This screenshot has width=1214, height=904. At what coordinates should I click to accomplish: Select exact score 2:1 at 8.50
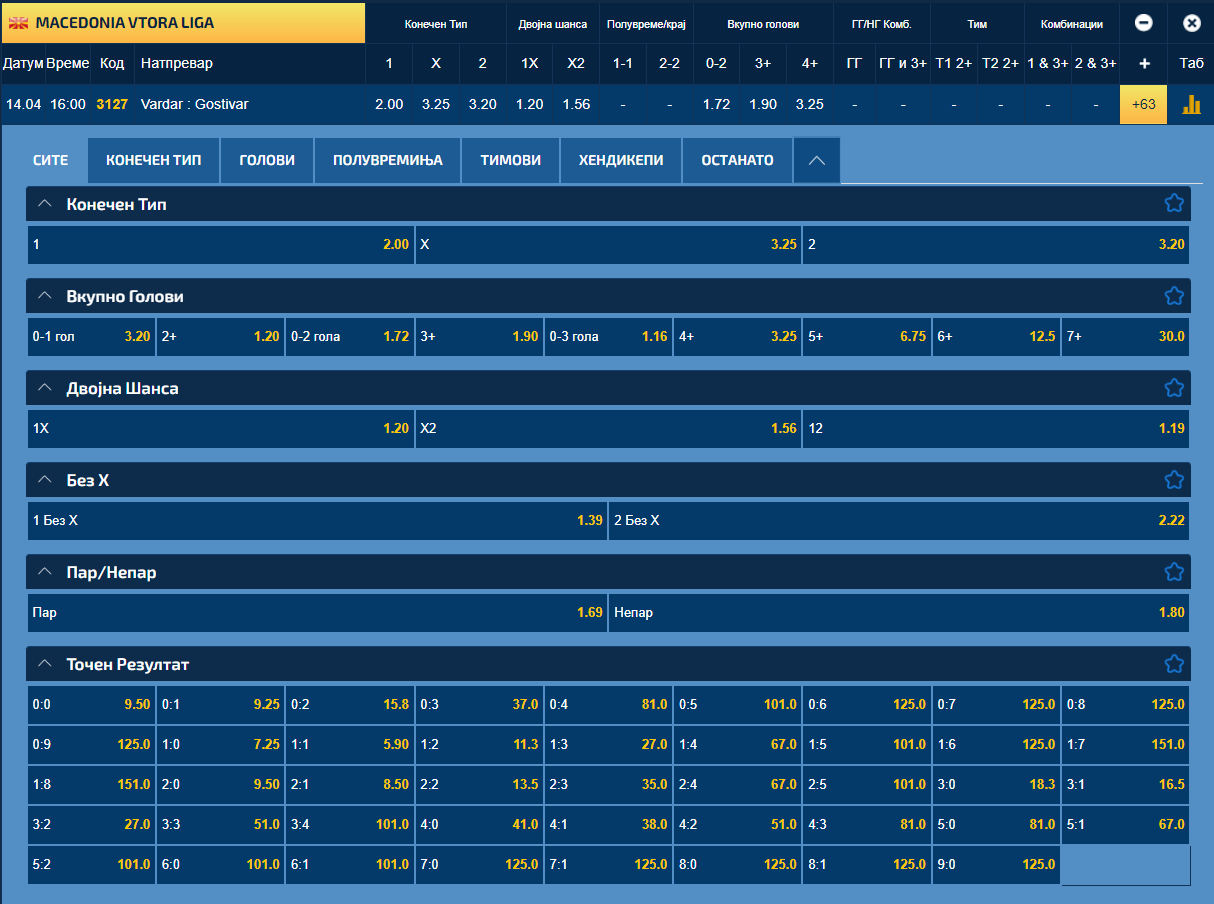tap(350, 784)
